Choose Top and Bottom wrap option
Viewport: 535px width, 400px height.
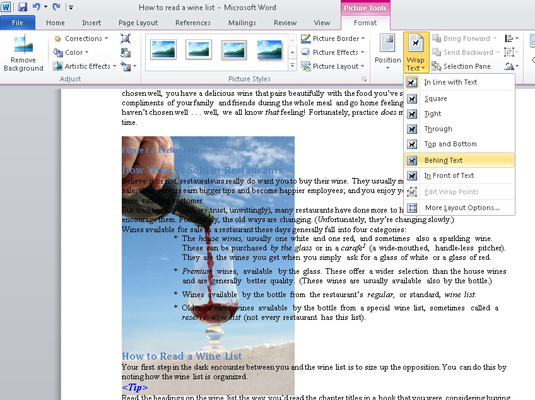[x=459, y=144]
